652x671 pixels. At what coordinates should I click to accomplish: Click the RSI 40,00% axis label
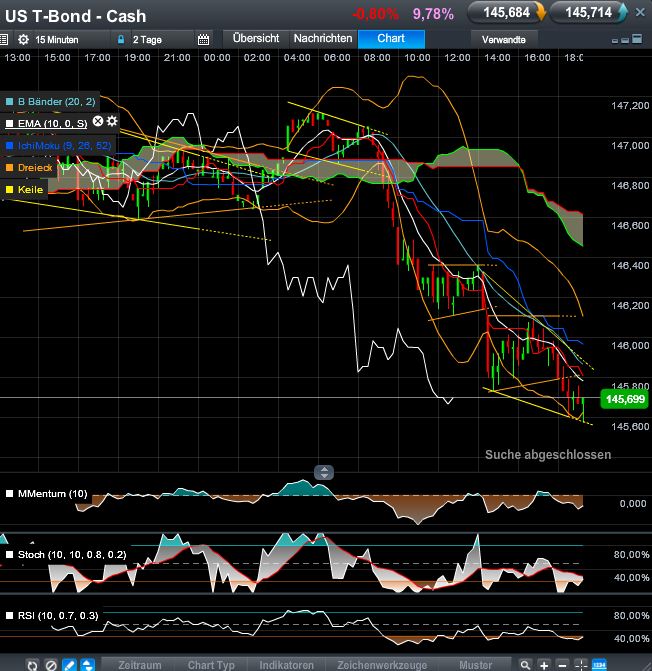coord(631,638)
